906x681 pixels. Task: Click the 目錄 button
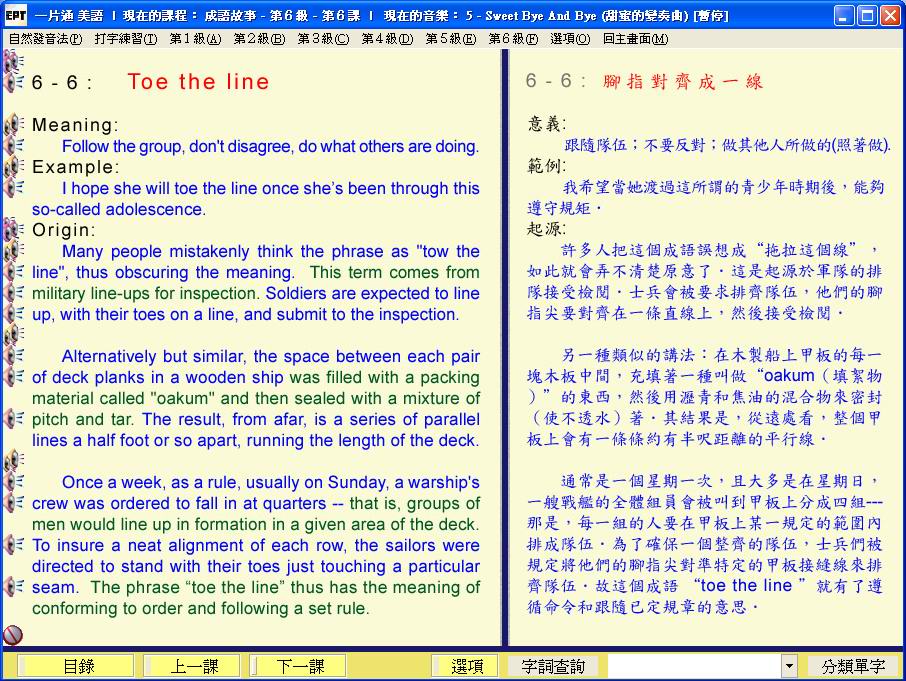click(x=78, y=666)
